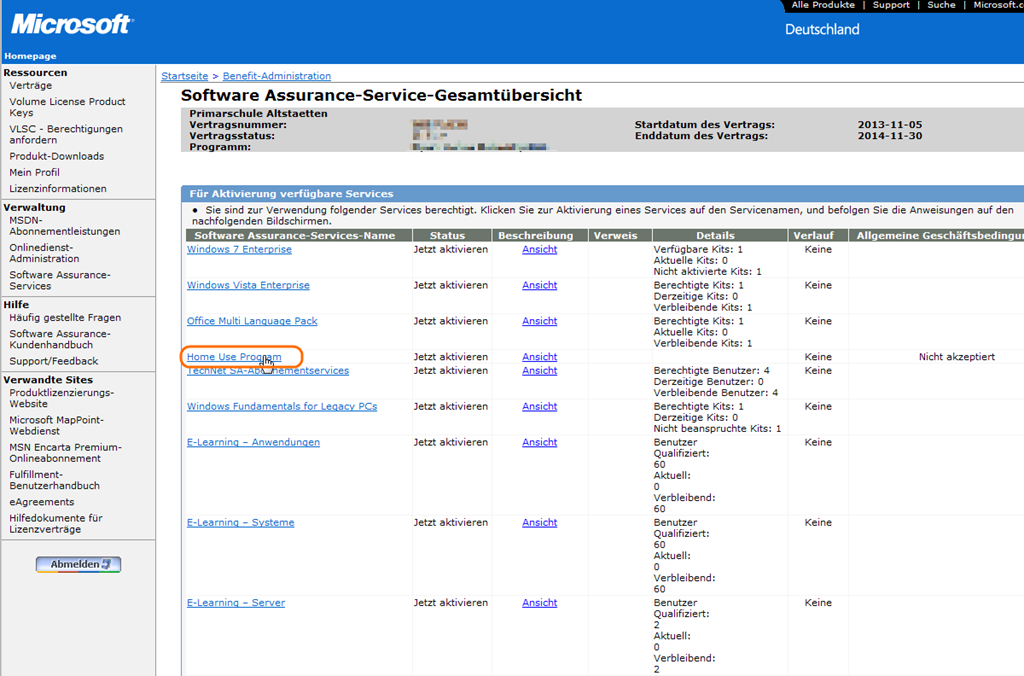Open Windows Vista Enterprise service link

pyautogui.click(x=248, y=286)
